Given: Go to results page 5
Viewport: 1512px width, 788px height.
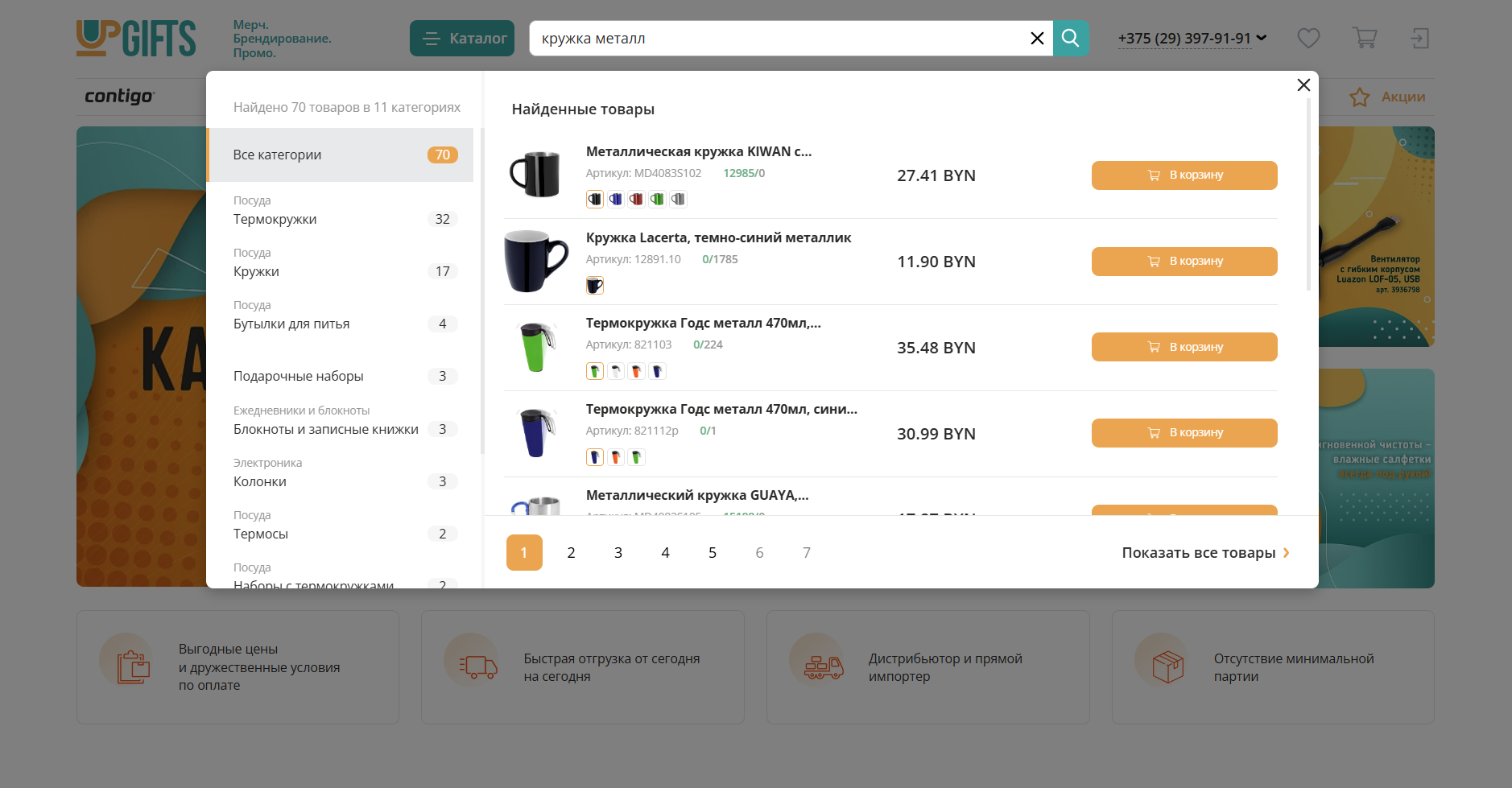Looking at the screenshot, I should (x=712, y=553).
